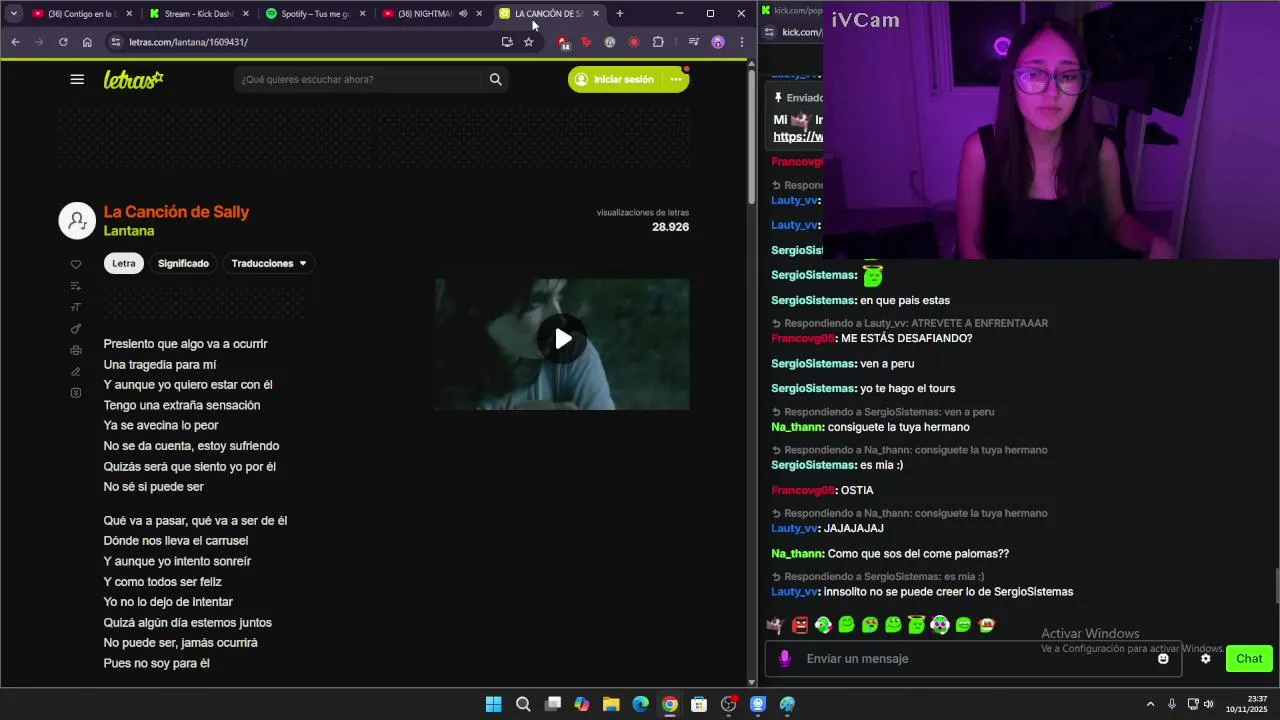1280x720 pixels.
Task: Select the Significado tab
Action: coord(183,263)
